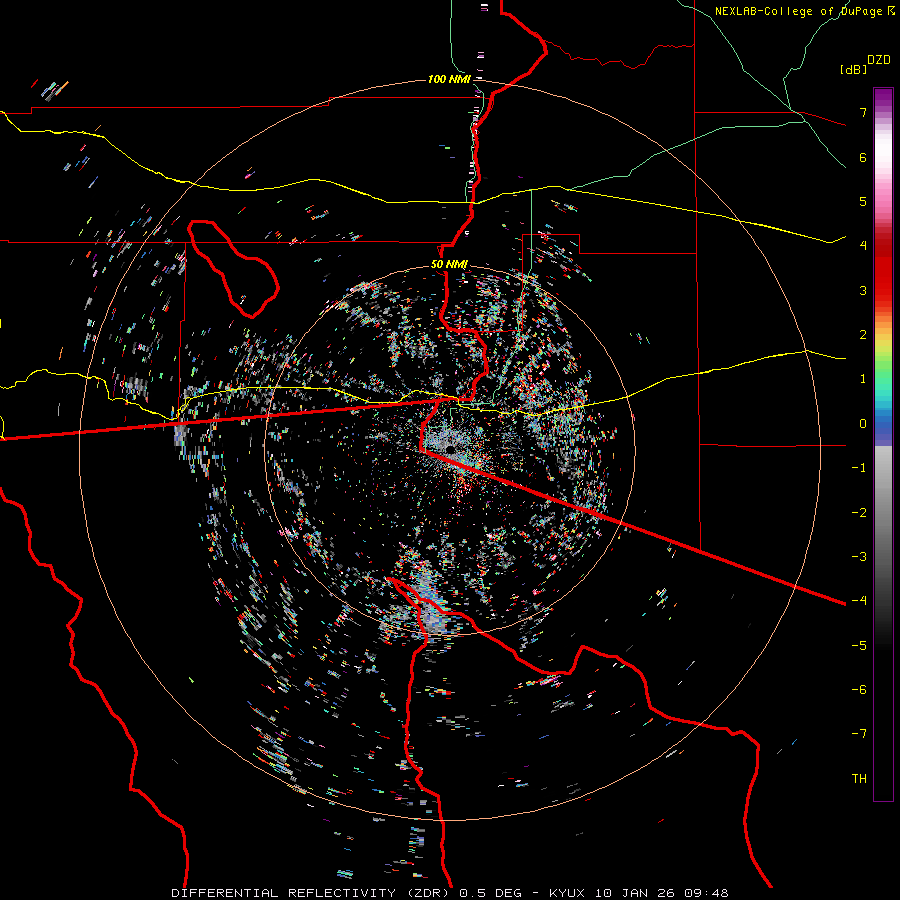Click the Differential Reflectivity caption at bottom
The image size is (900, 900).
pos(450,893)
